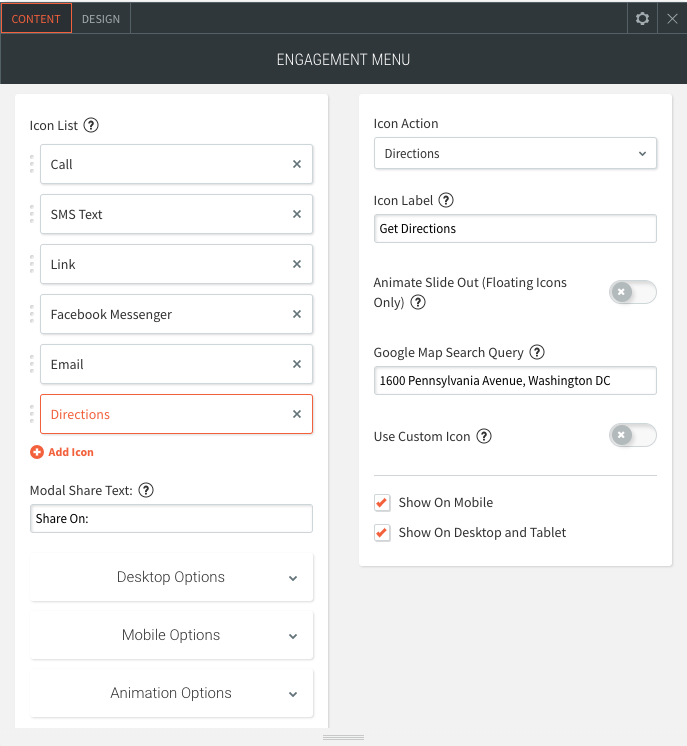Open the settings gear icon

642,18
